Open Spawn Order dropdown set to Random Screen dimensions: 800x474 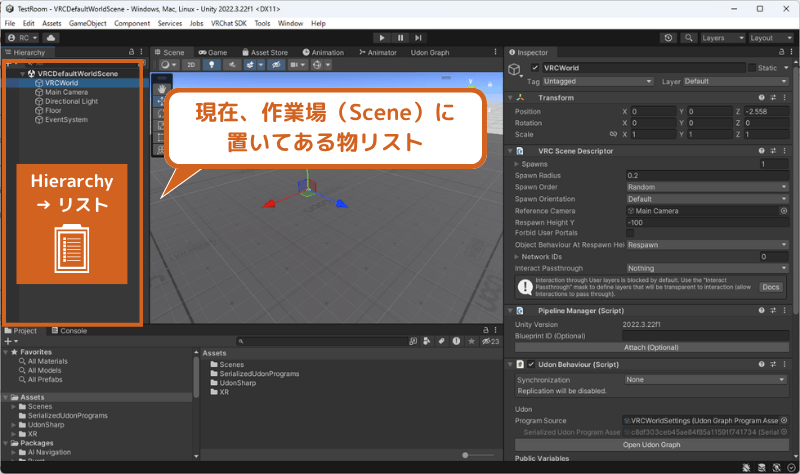click(707, 187)
